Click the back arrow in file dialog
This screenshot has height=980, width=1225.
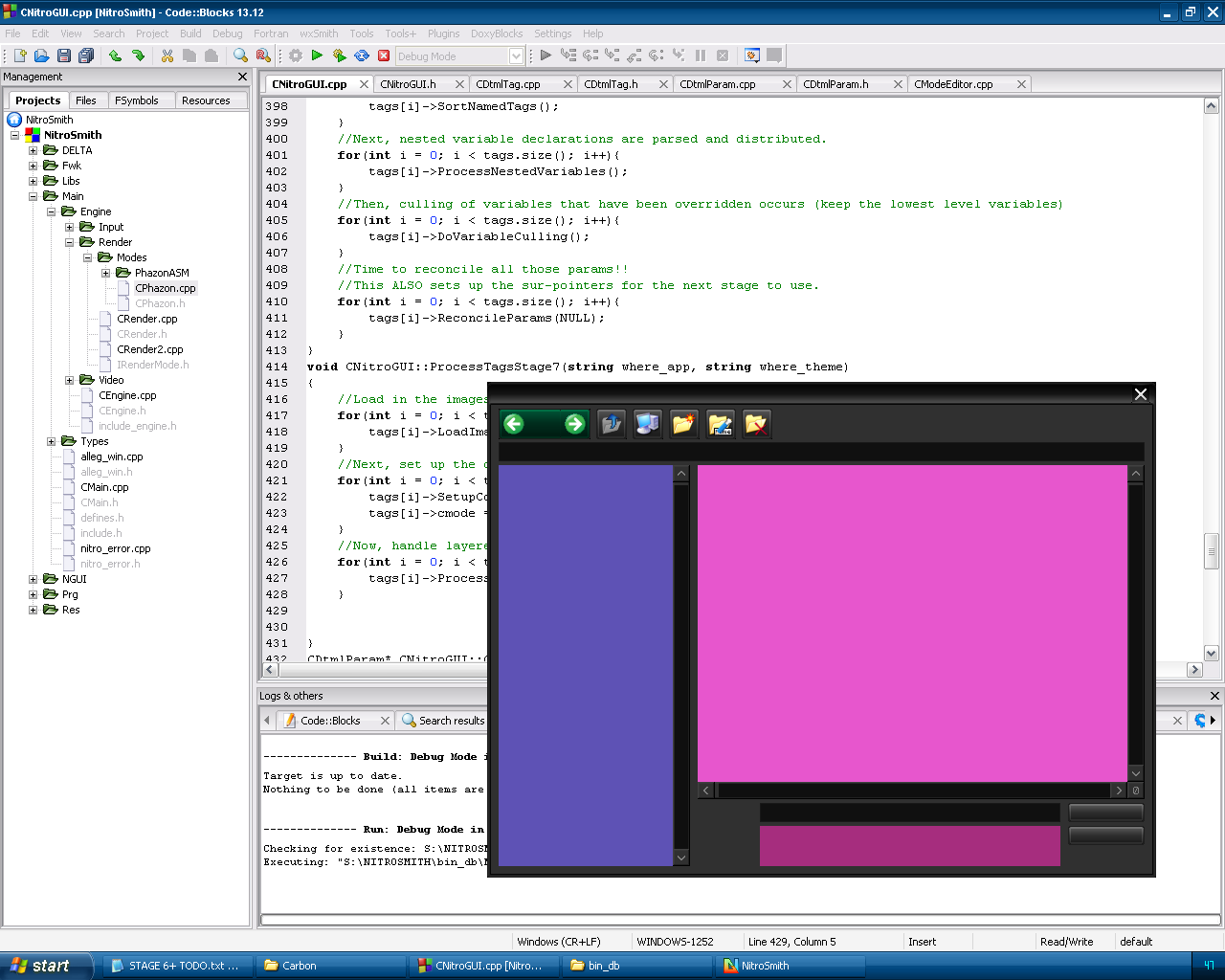coord(514,424)
